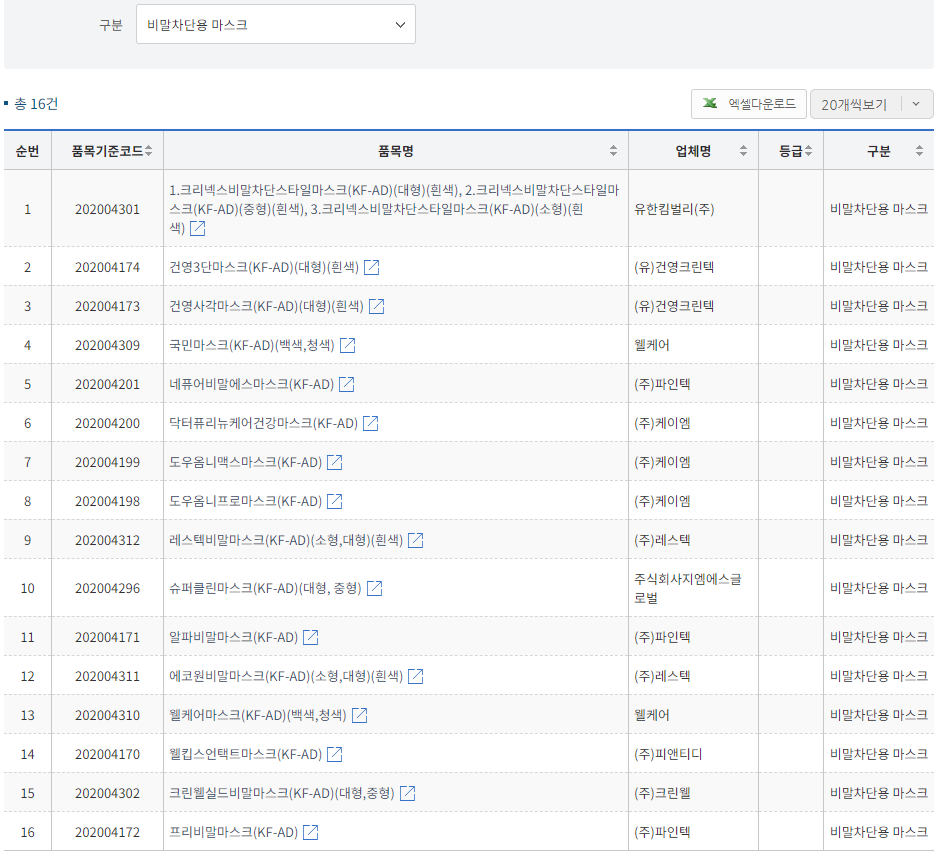Open 1.크리넥스비말차단스타일마스크 product name link
This screenshot has width=938, height=855.
[394, 209]
